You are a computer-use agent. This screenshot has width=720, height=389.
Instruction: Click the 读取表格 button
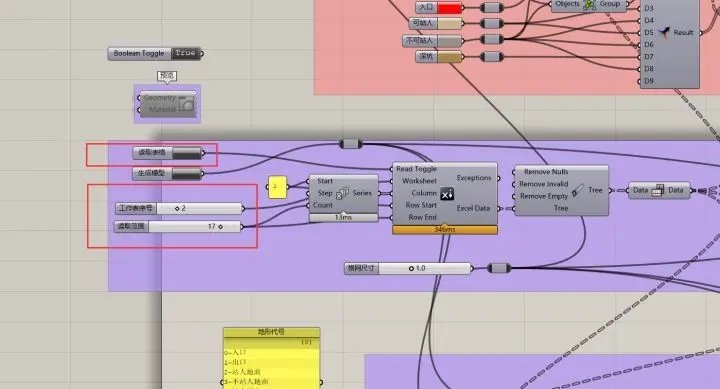pos(186,153)
